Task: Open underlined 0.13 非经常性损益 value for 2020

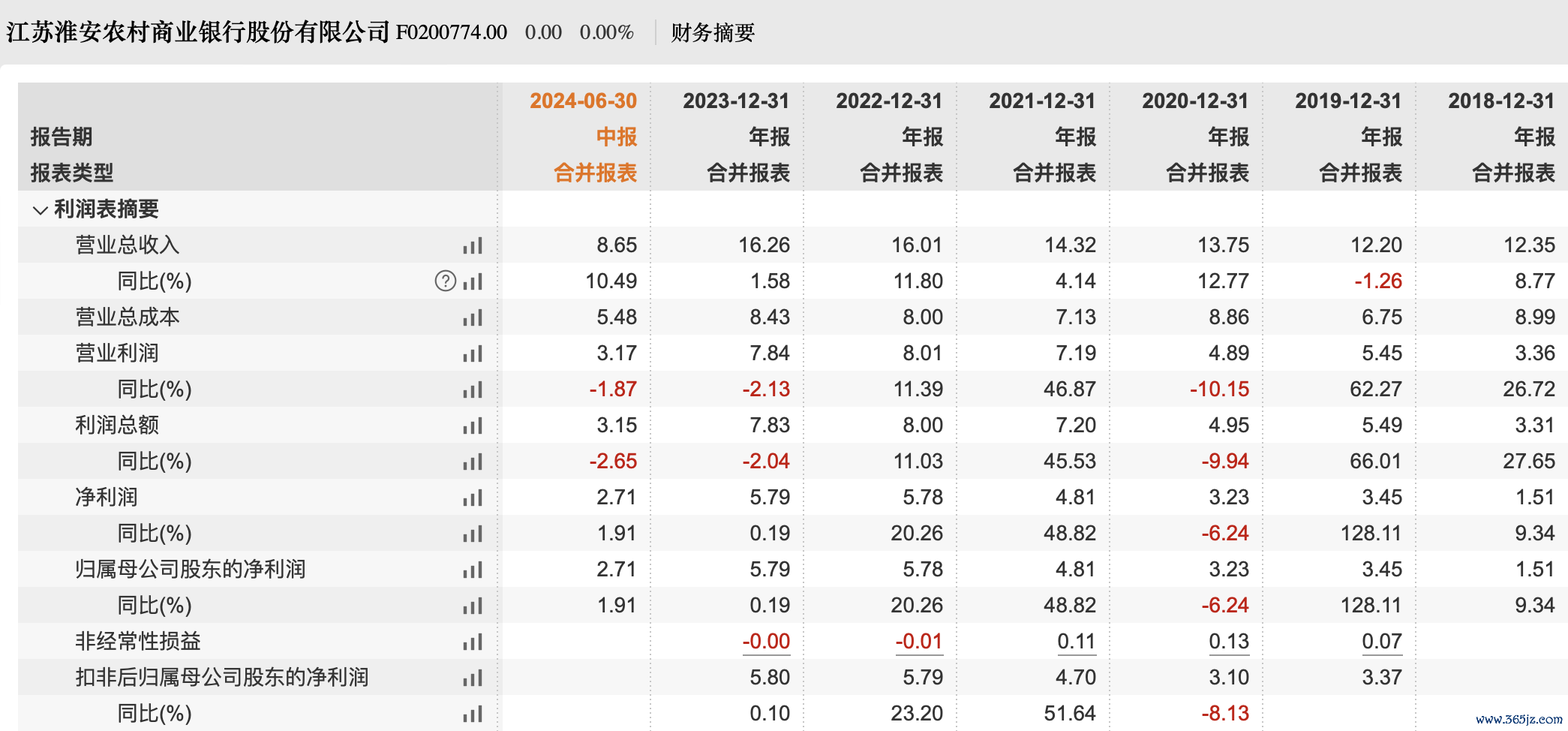Action: coord(1229,642)
